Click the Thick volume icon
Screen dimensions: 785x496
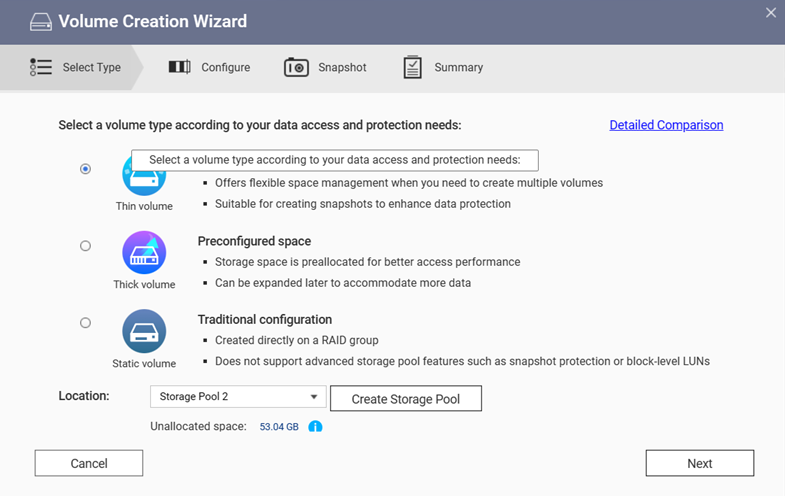tap(144, 252)
